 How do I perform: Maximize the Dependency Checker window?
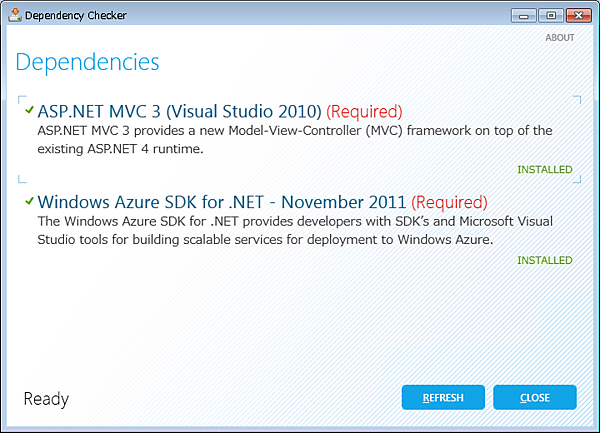548,14
